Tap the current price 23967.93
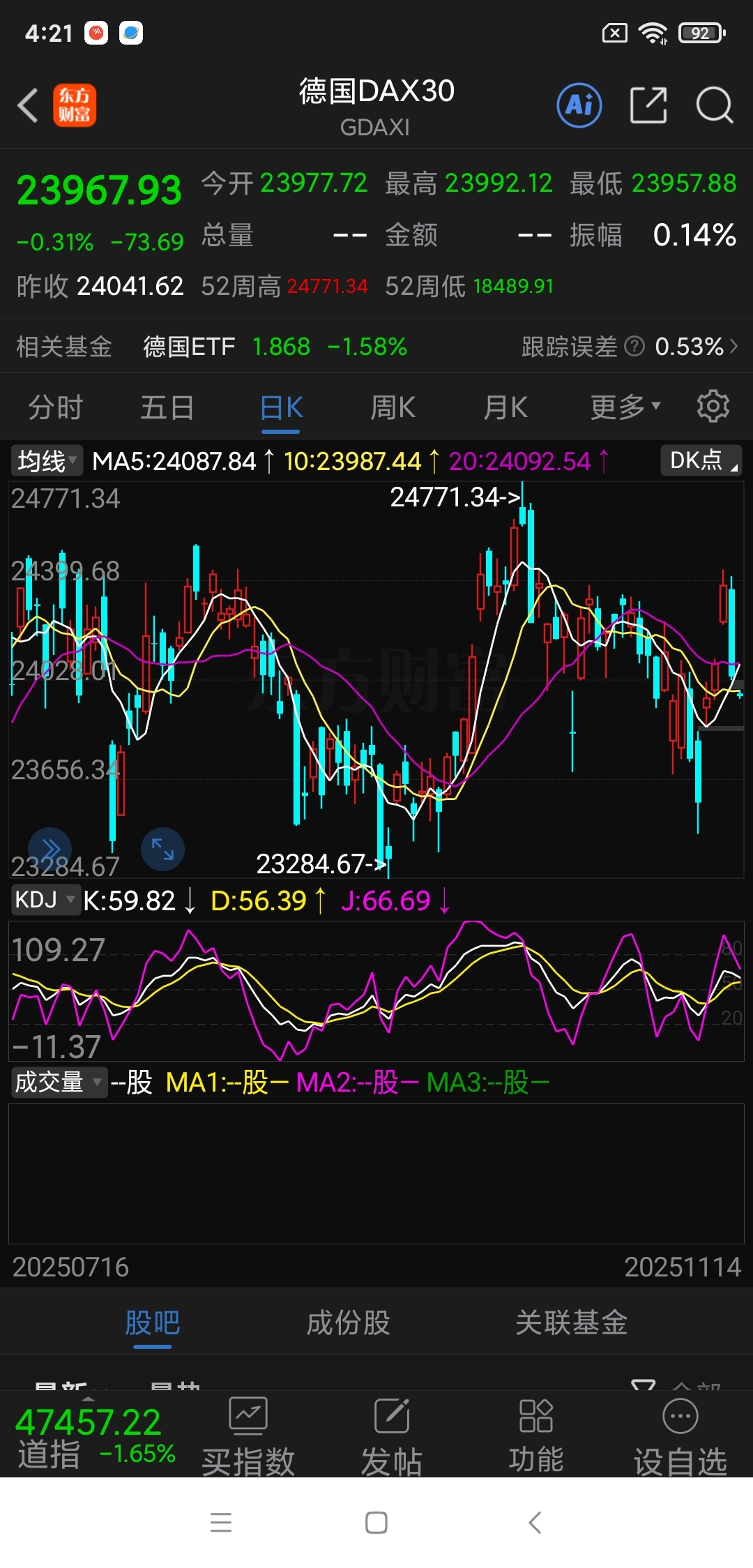 point(99,190)
